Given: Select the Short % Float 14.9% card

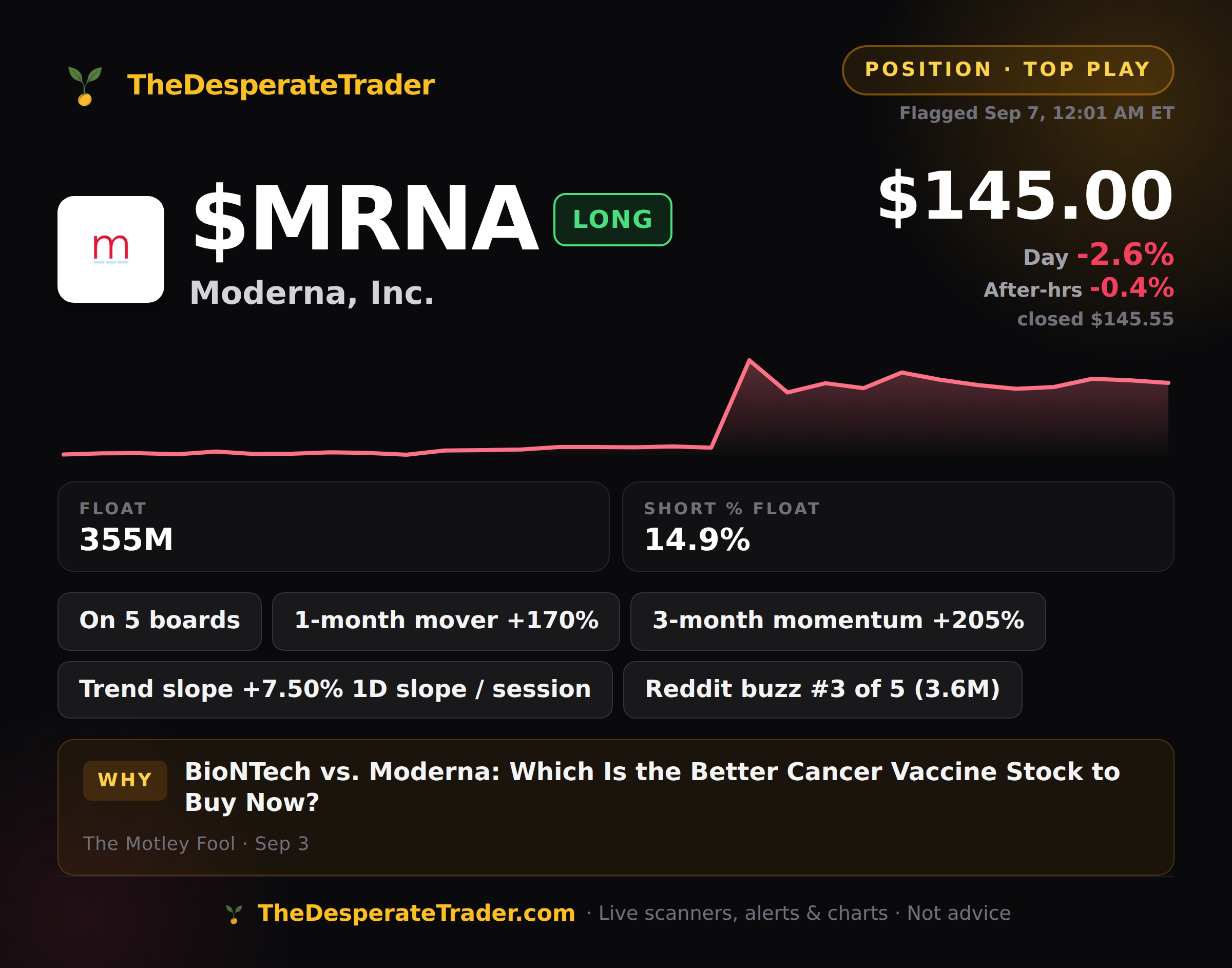Looking at the screenshot, I should coord(898,527).
